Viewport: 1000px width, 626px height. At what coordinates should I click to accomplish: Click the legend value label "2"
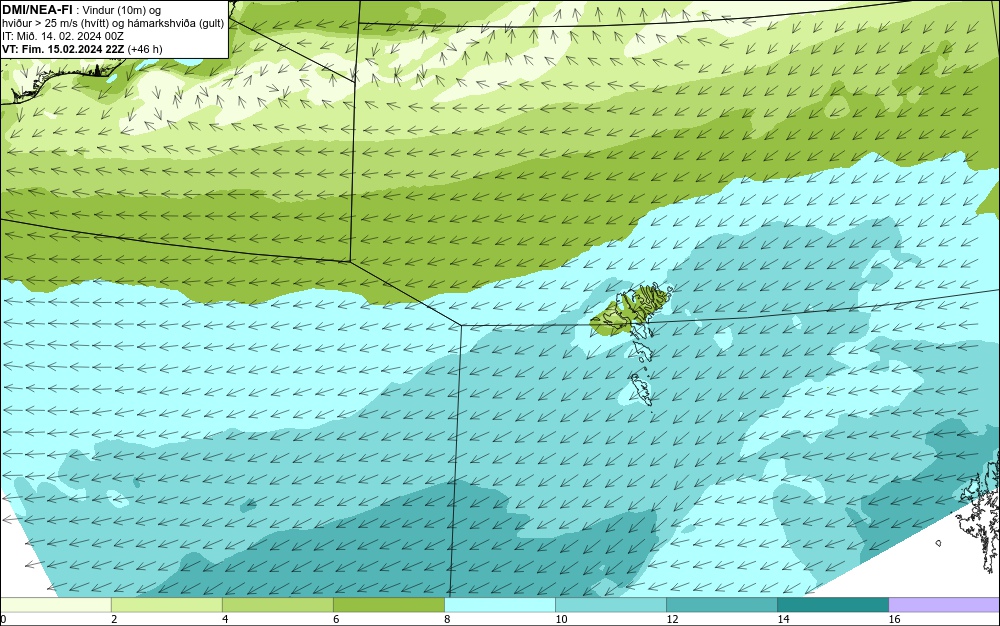(x=114, y=619)
